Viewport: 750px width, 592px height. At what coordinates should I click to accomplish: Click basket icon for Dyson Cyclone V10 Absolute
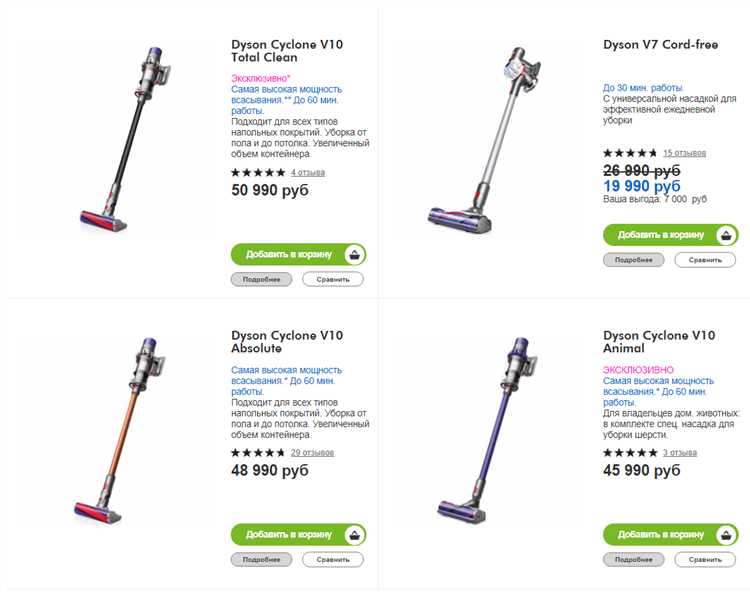354,535
